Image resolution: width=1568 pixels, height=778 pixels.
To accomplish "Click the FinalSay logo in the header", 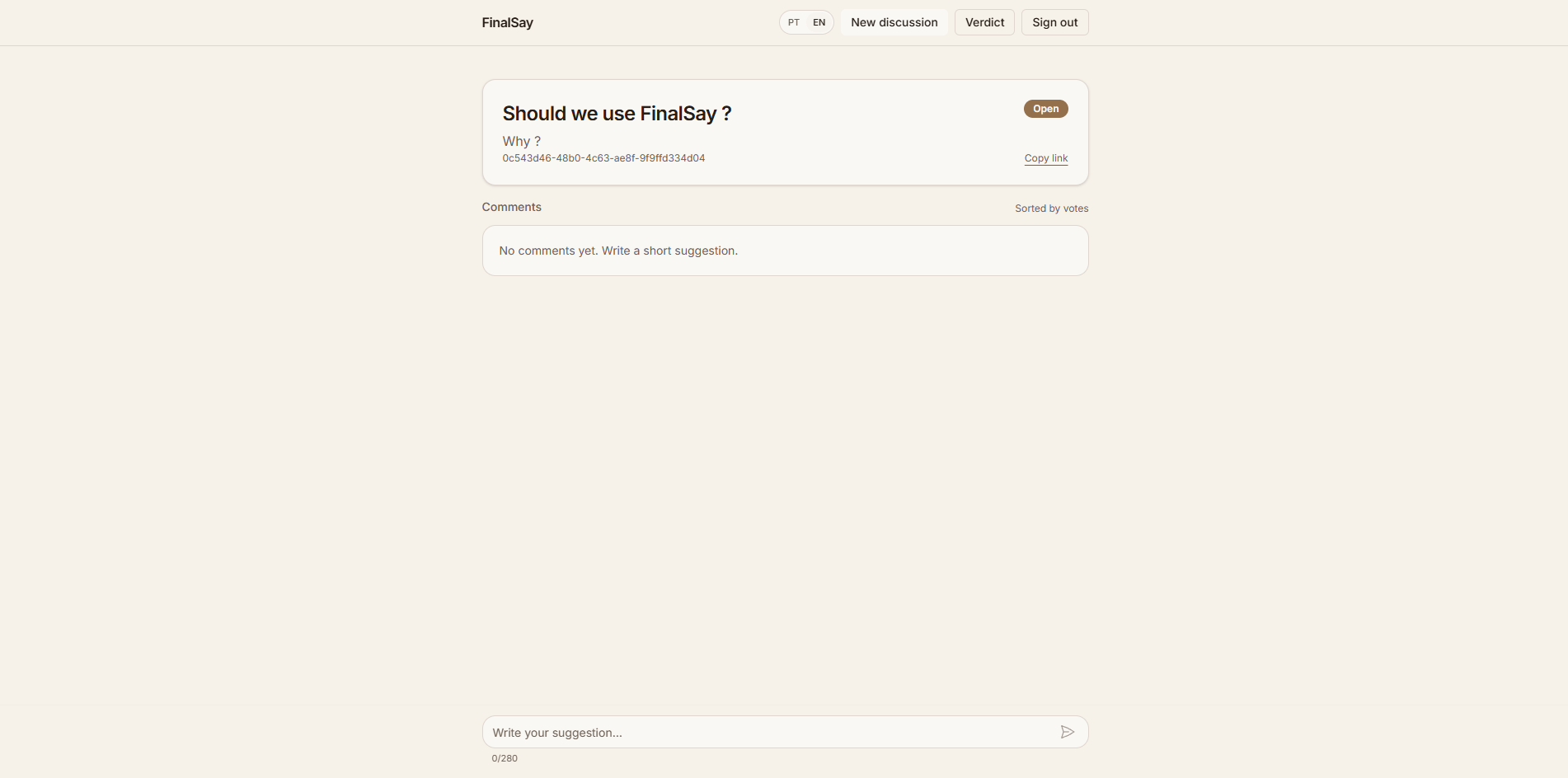I will pos(507,22).
